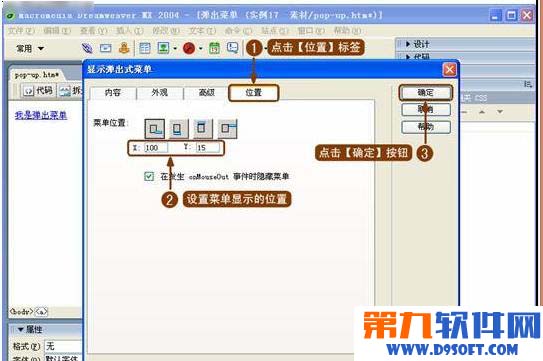This screenshot has height=361, width=543.
Task: Open the 常用 insert bar dropdown
Action: 30,49
